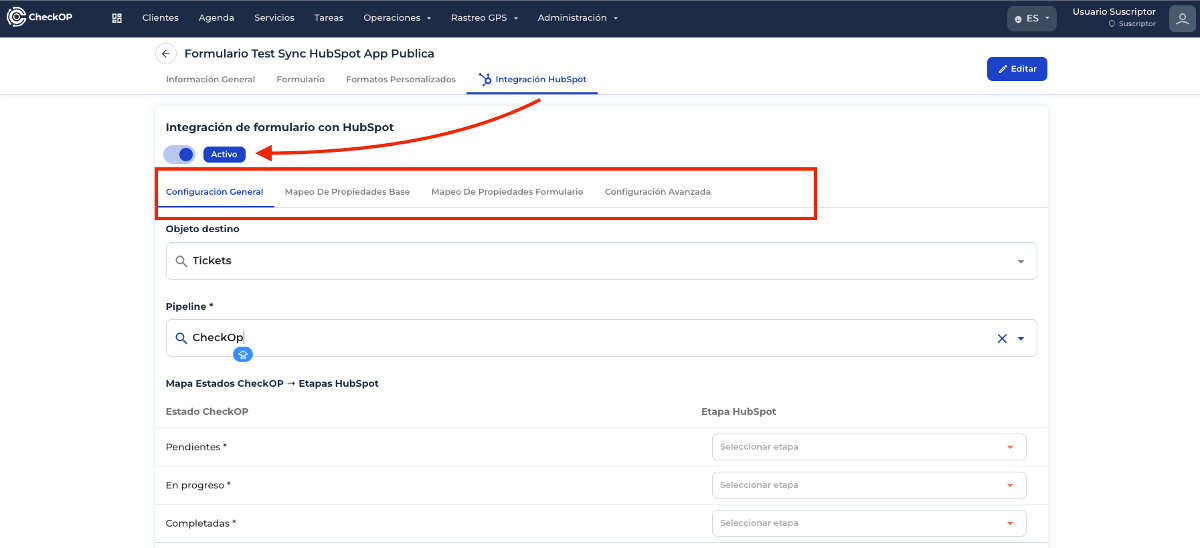The image size is (1200, 548).
Task: Click the user avatar icon
Action: tap(1182, 18)
